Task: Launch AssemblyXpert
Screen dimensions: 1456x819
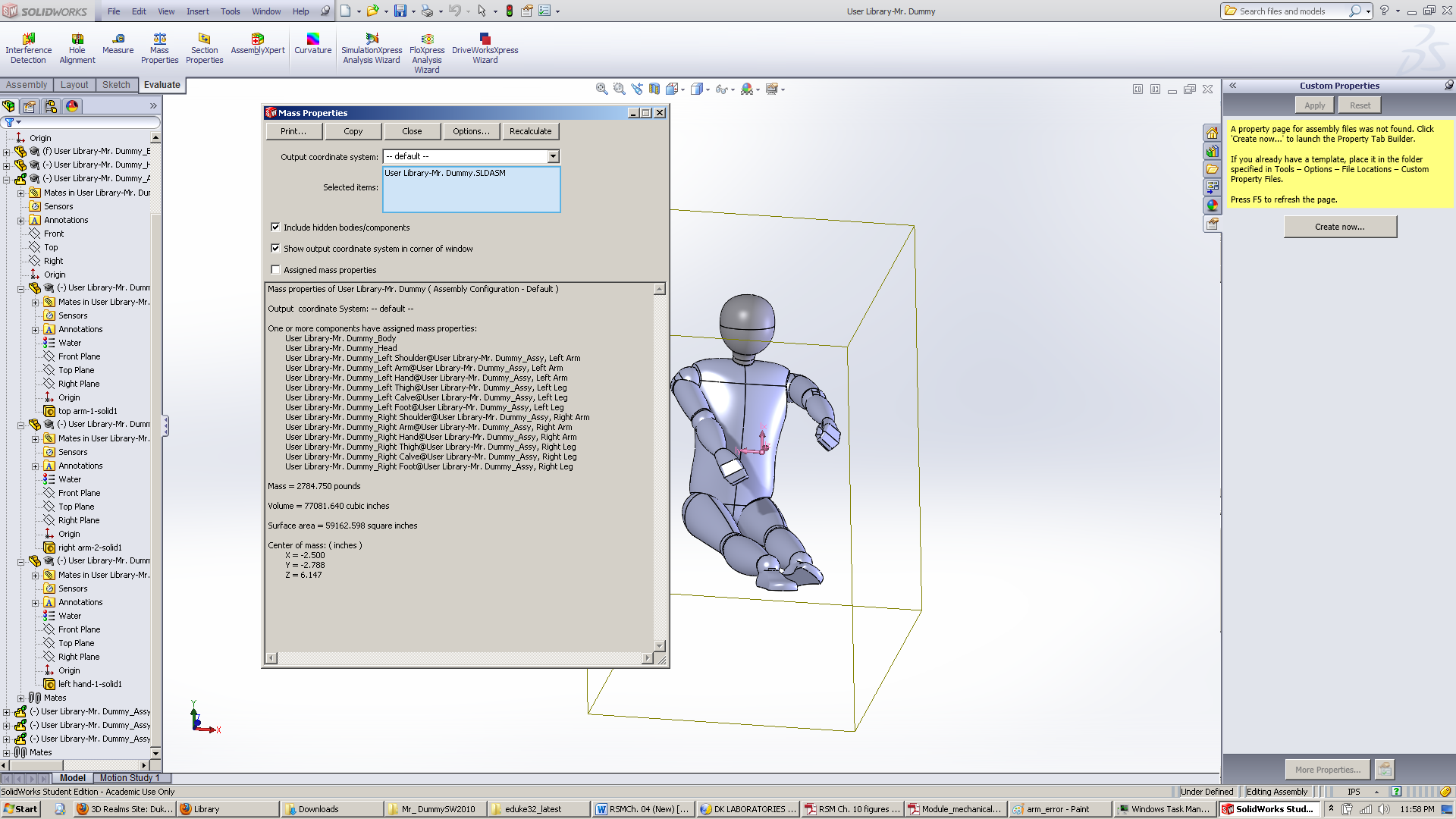Action: (x=258, y=44)
